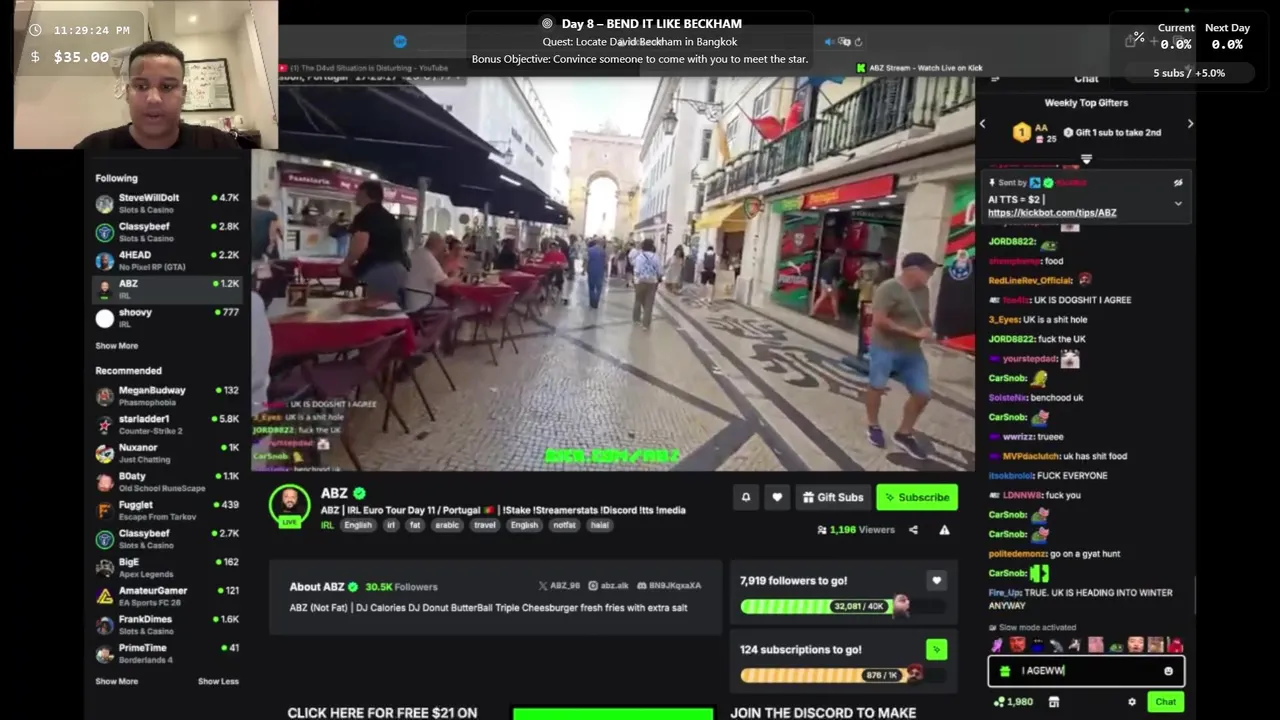Open FrankDimes channel in Recommended

pyautogui.click(x=168, y=625)
